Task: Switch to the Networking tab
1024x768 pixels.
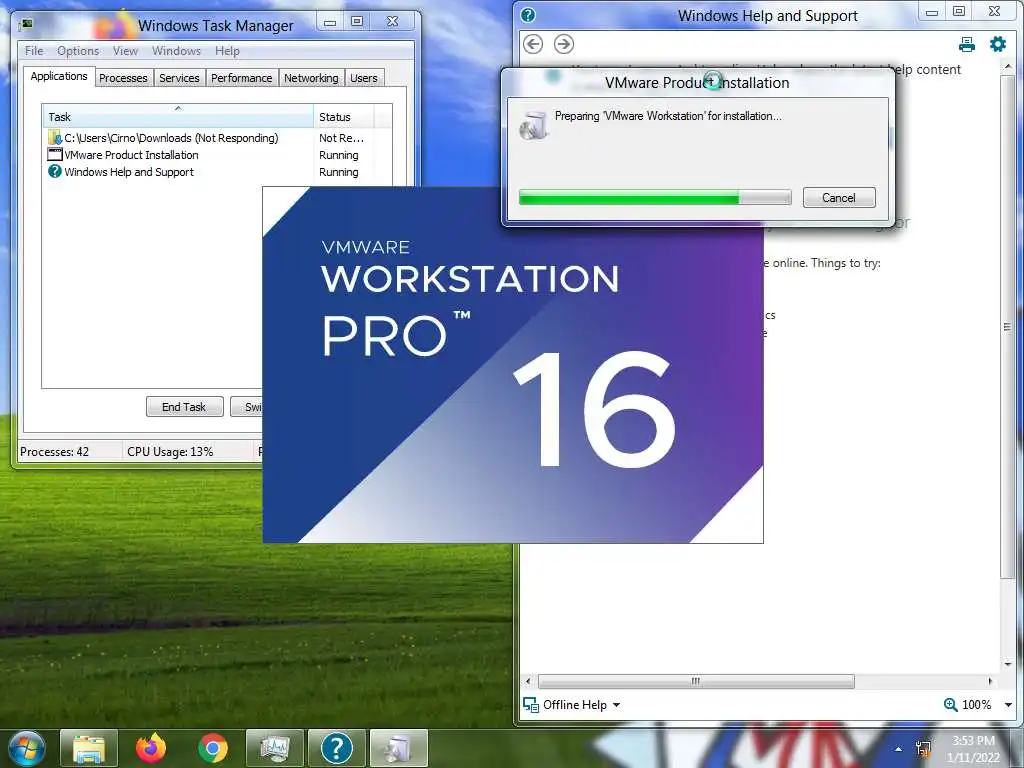Action: tap(312, 78)
